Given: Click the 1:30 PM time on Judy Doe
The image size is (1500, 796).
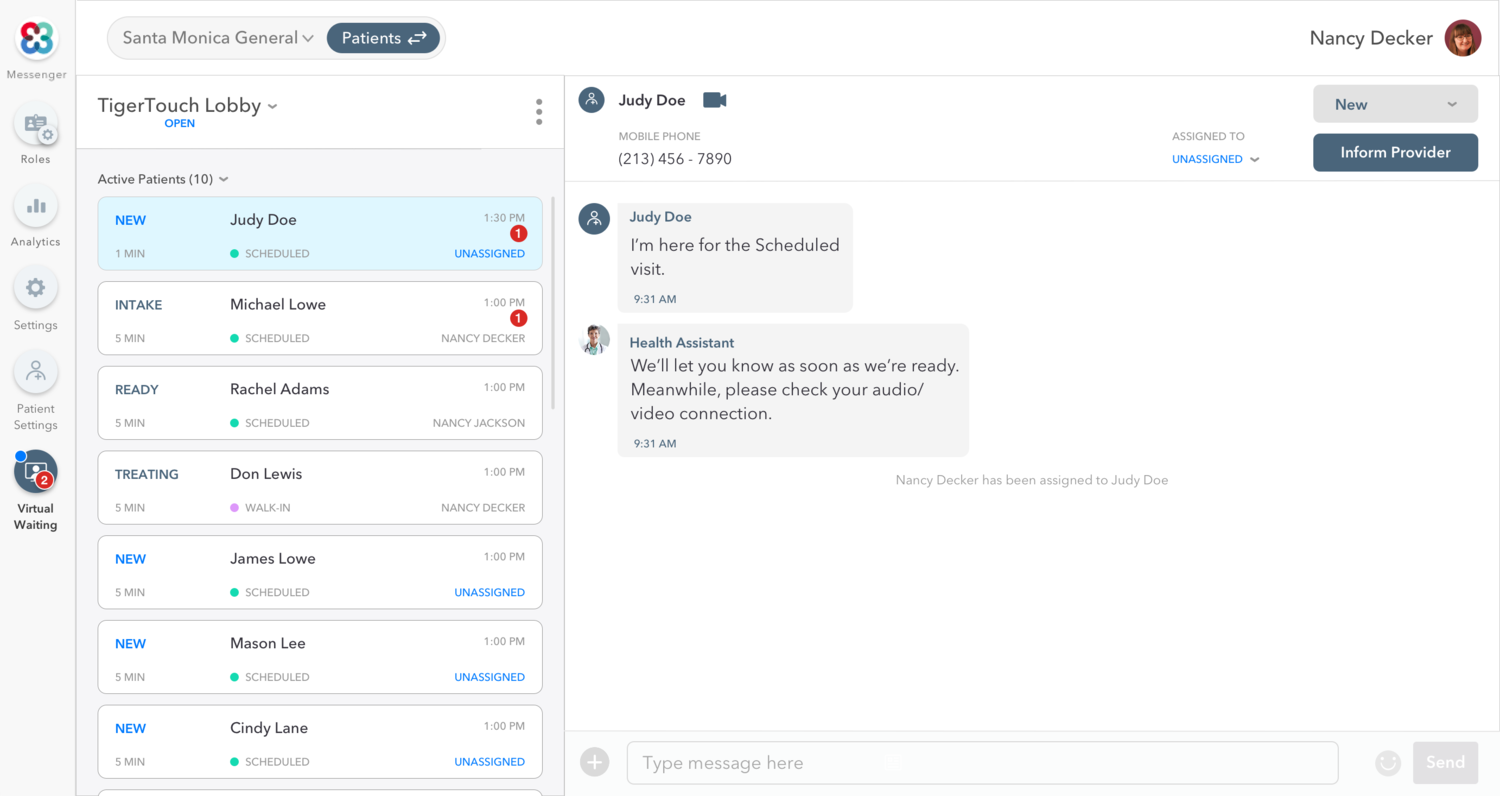Looking at the screenshot, I should [x=503, y=217].
